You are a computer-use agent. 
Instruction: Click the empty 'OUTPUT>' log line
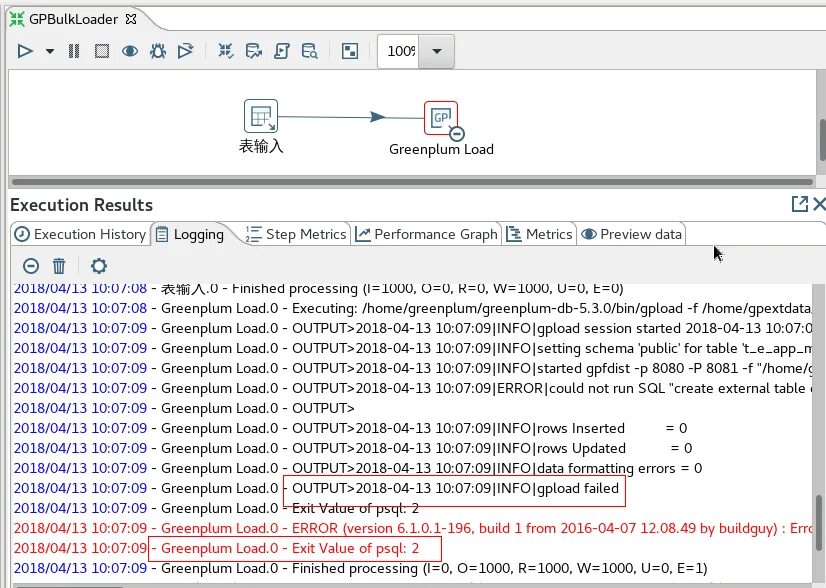click(184, 408)
